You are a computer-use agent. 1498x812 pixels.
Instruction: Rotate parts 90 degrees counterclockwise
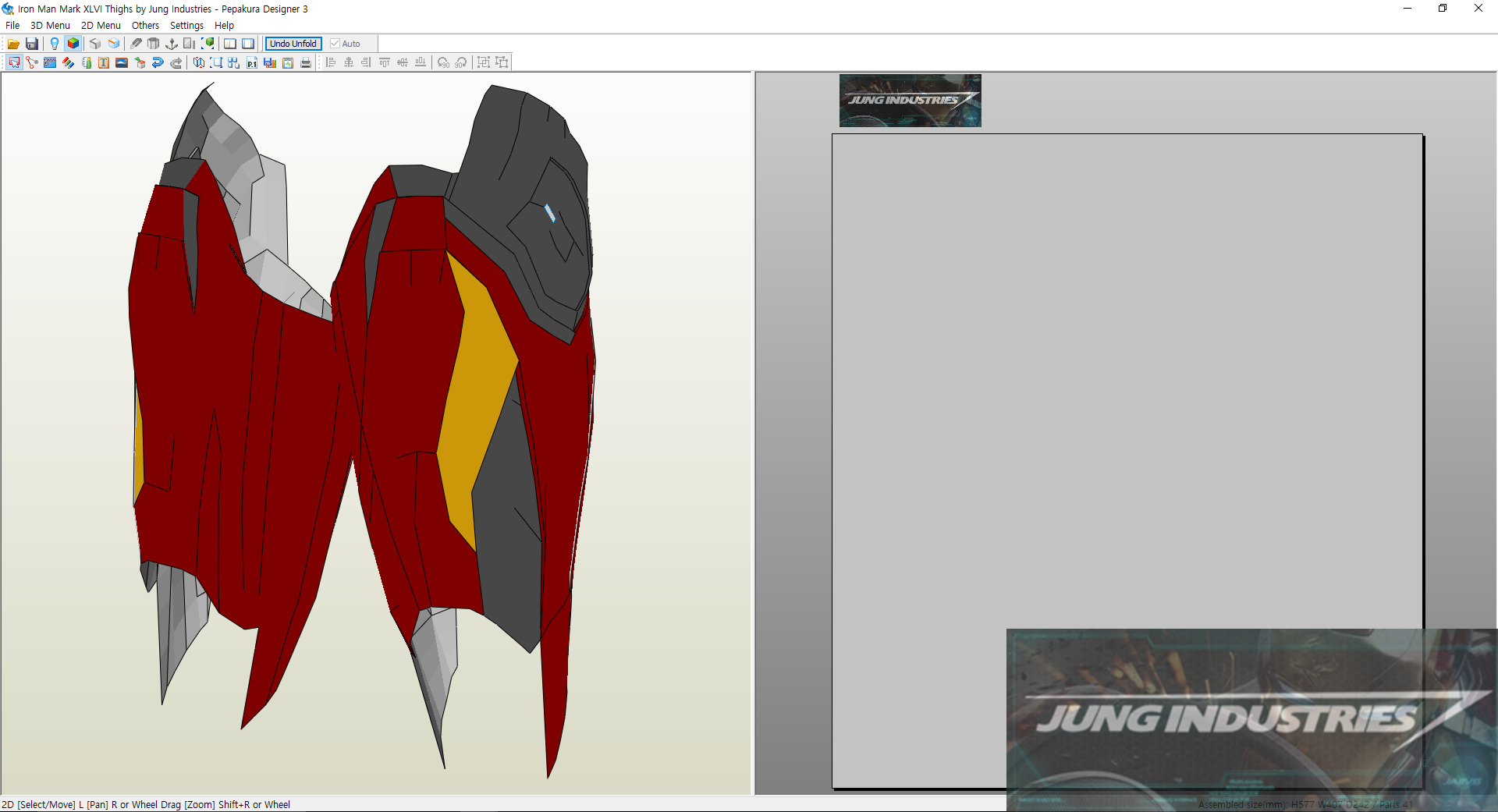pyautogui.click(x=443, y=62)
